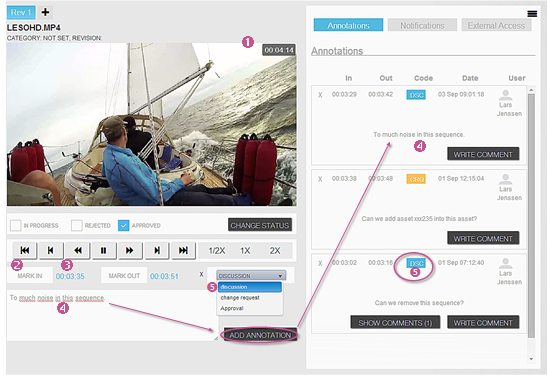Viewport: 548px width, 376px height.
Task: Click the annotation comment text area
Action: tap(112, 315)
